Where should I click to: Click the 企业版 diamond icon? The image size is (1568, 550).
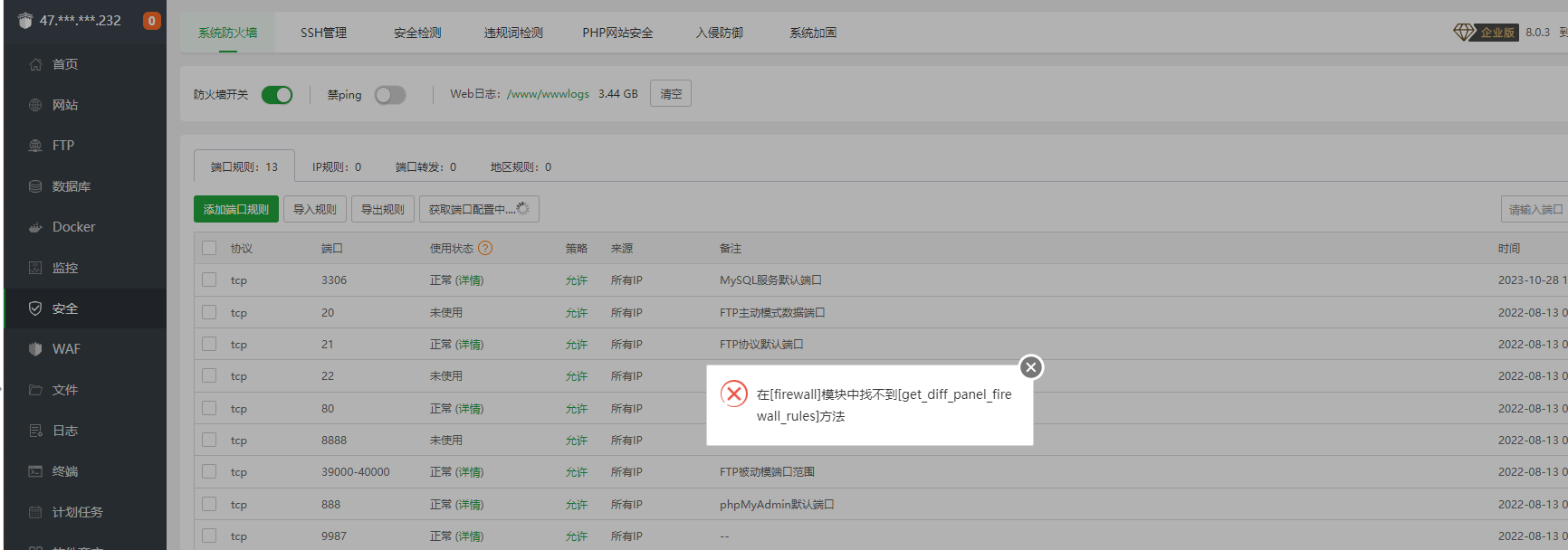coord(1464,33)
